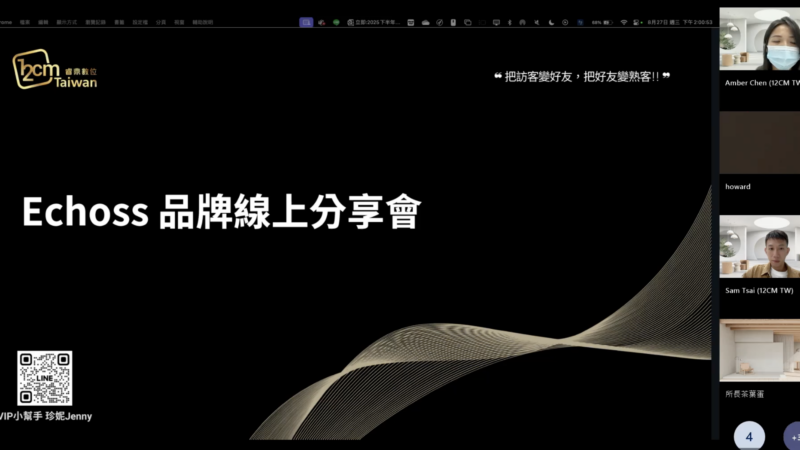Screen dimensions: 800x450
Task: Open the Control Center icon with green dot
Action: (637, 22)
